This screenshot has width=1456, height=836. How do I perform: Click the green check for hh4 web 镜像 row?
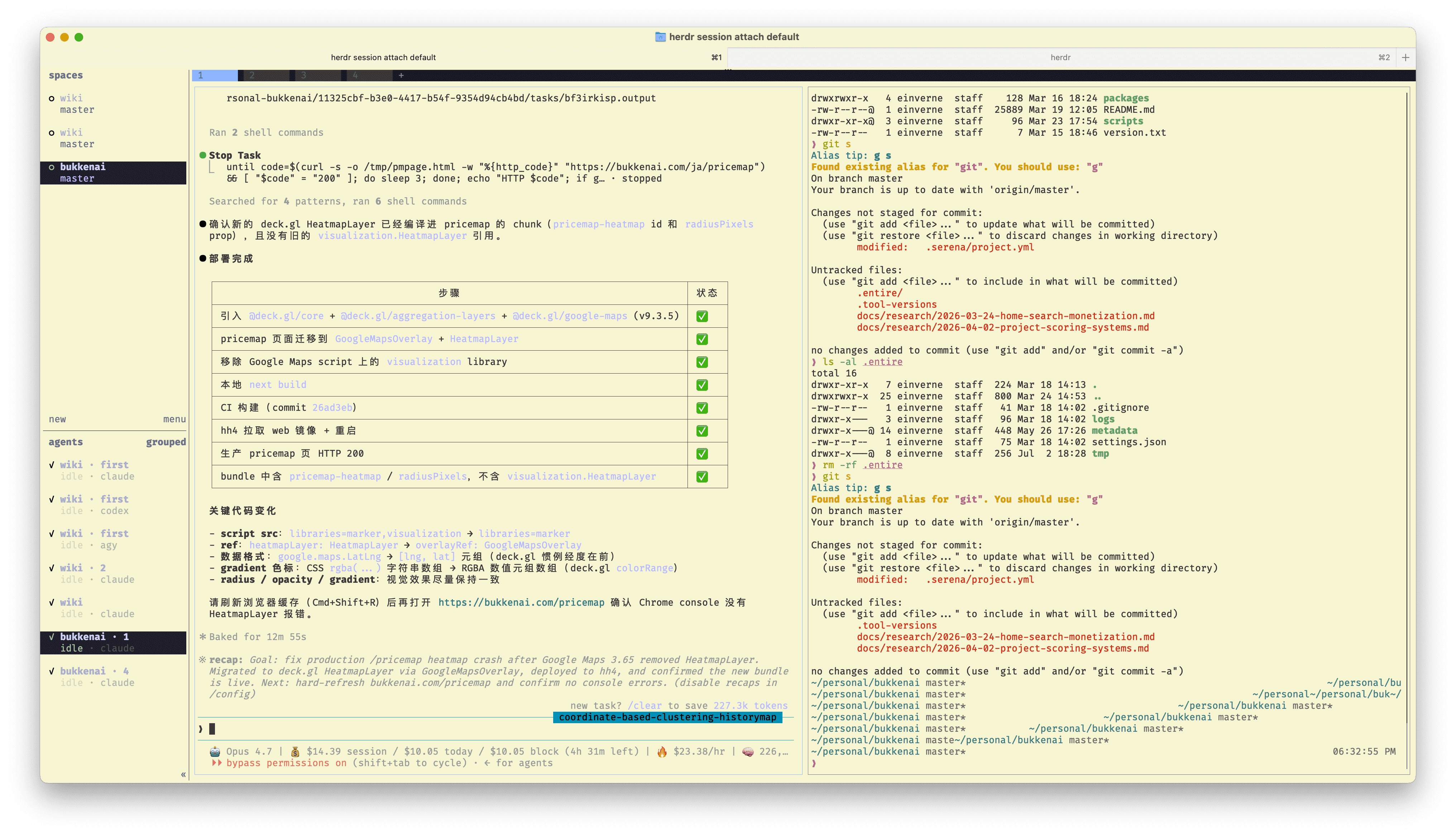pos(701,431)
